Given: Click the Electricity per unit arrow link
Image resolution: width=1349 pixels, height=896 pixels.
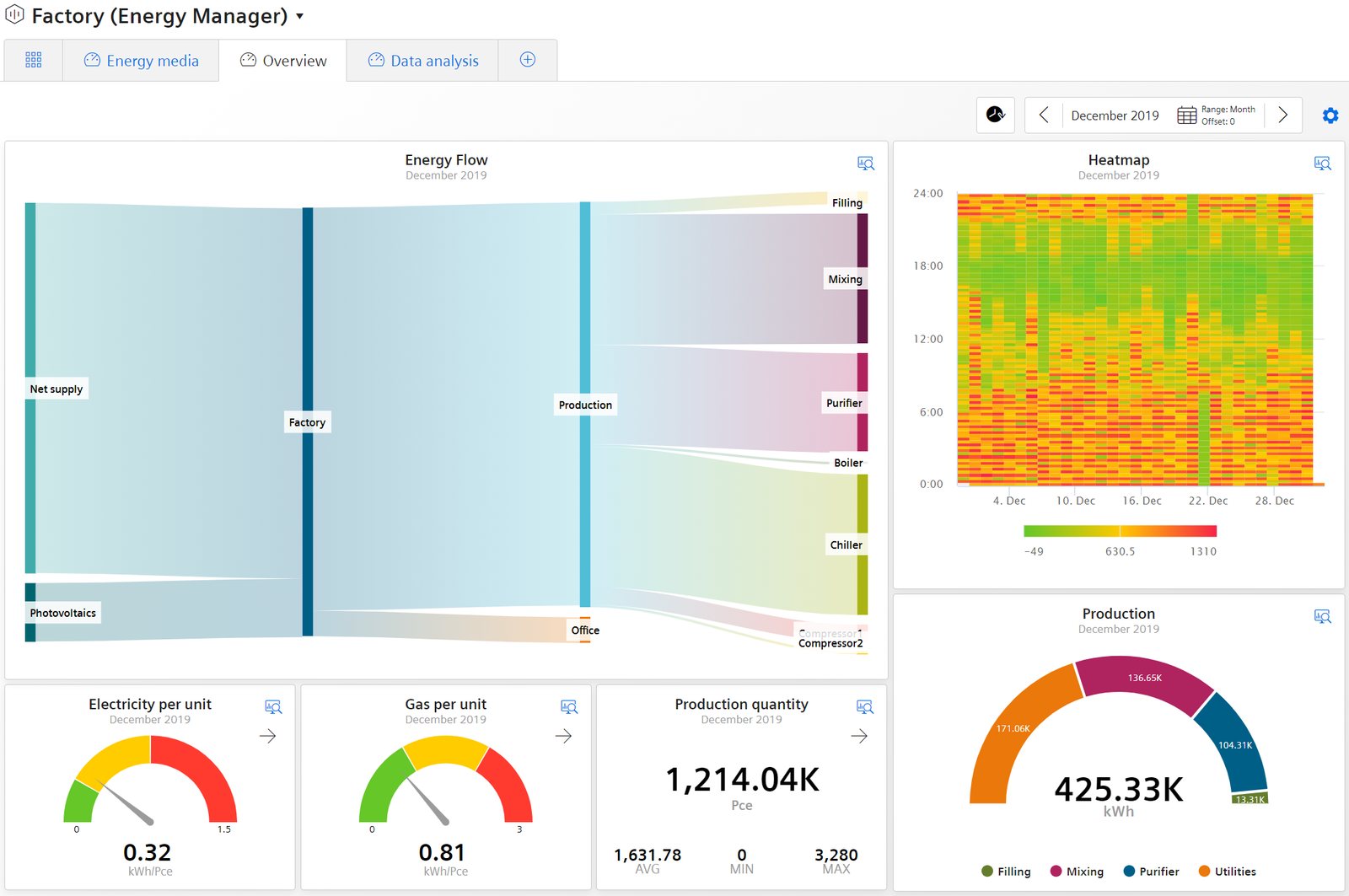Looking at the screenshot, I should pyautogui.click(x=268, y=736).
